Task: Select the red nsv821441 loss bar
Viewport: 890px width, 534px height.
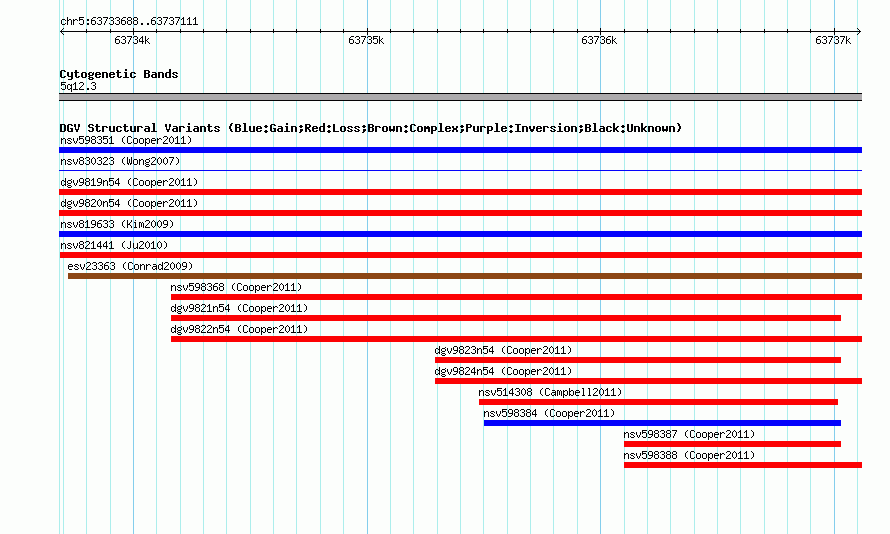Action: tap(460, 255)
